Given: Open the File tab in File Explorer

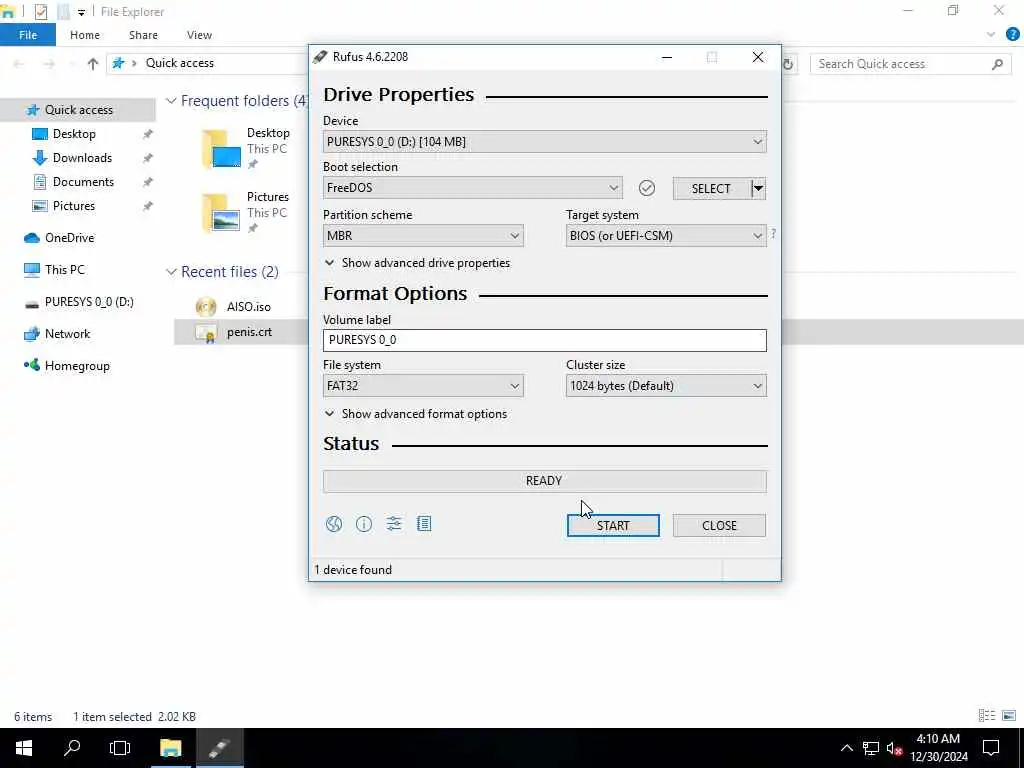Looking at the screenshot, I should pyautogui.click(x=28, y=35).
